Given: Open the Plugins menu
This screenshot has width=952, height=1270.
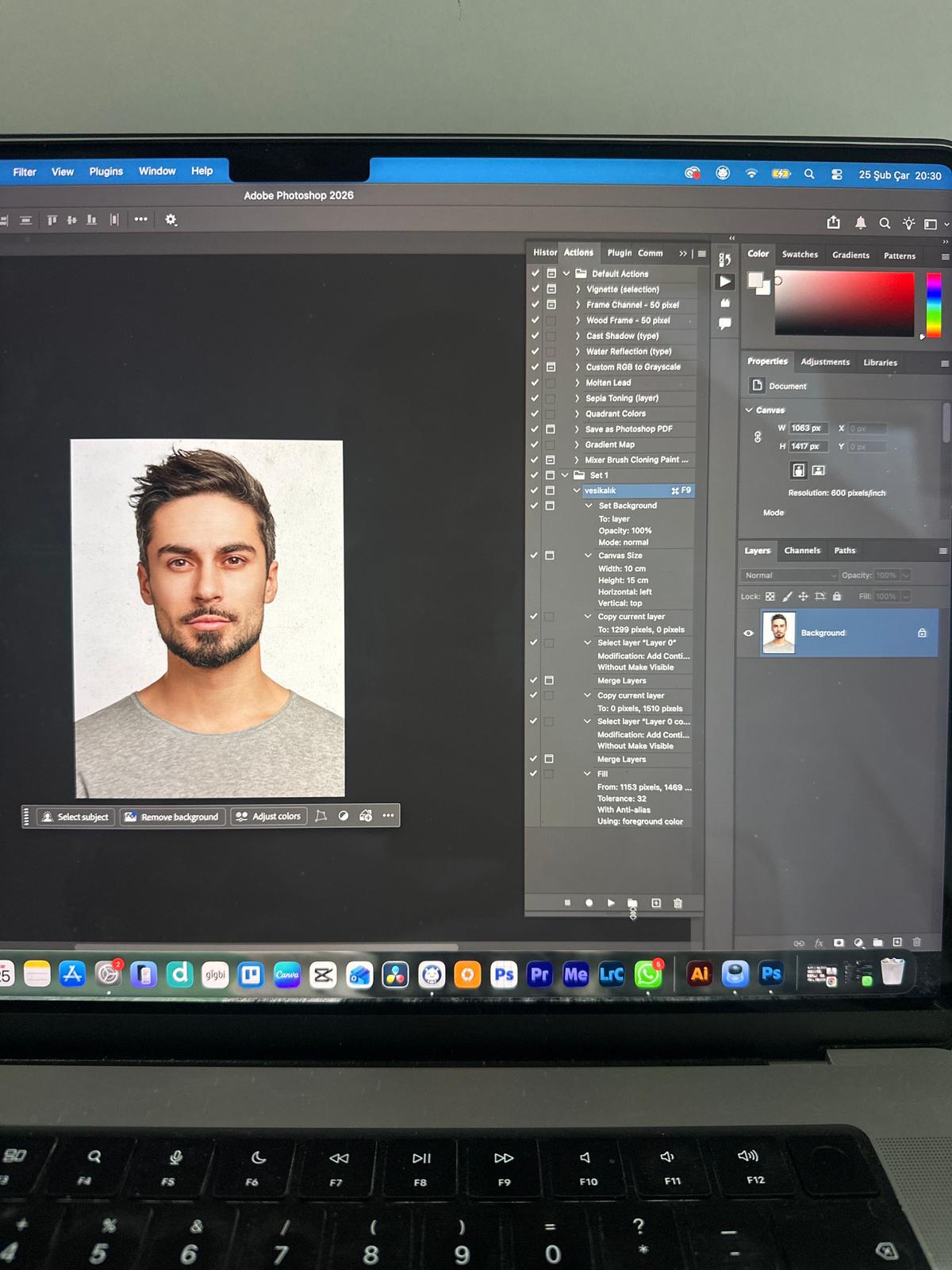Looking at the screenshot, I should coord(106,171).
